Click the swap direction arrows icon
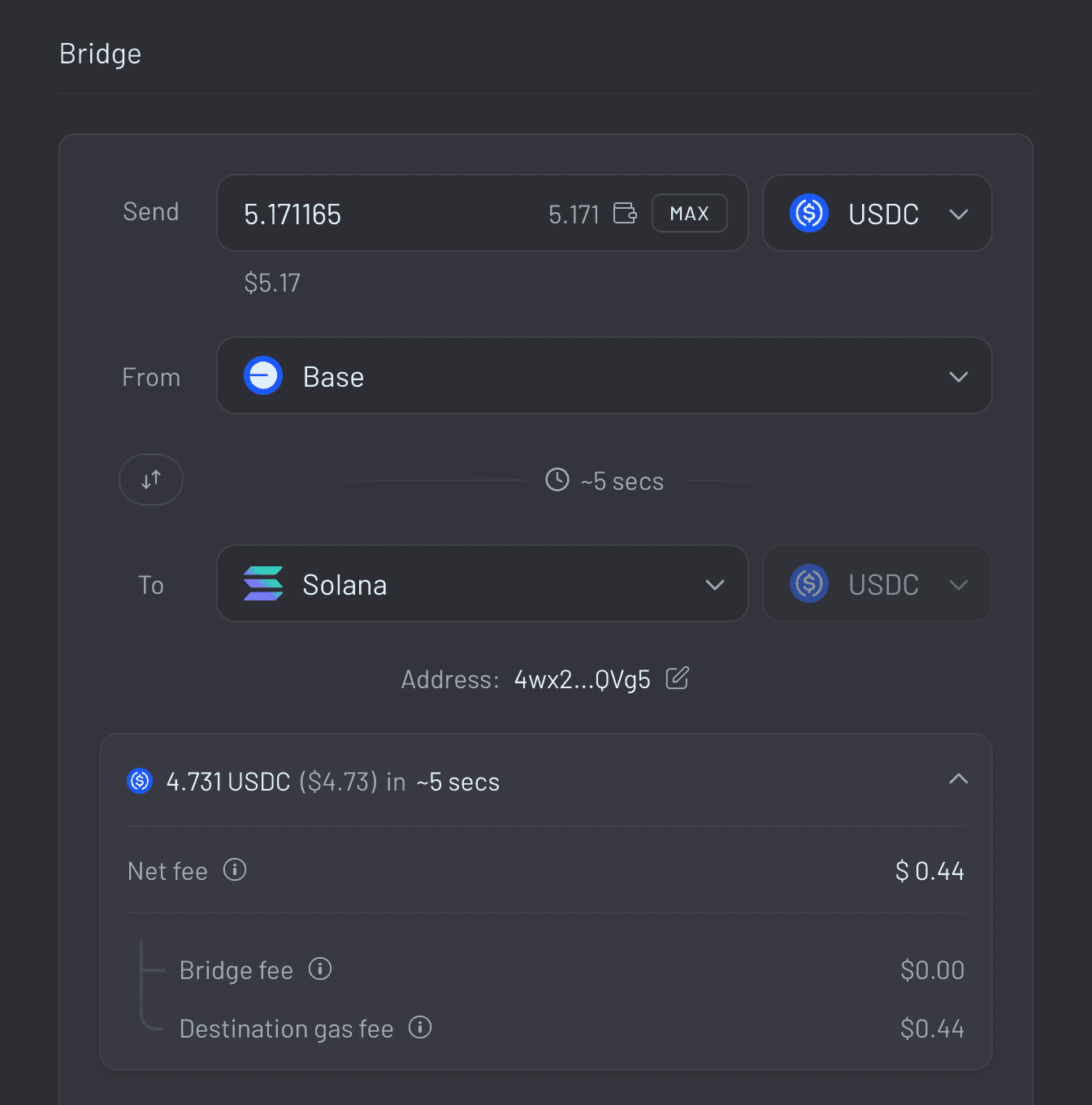The width and height of the screenshot is (1092, 1105). 150,479
